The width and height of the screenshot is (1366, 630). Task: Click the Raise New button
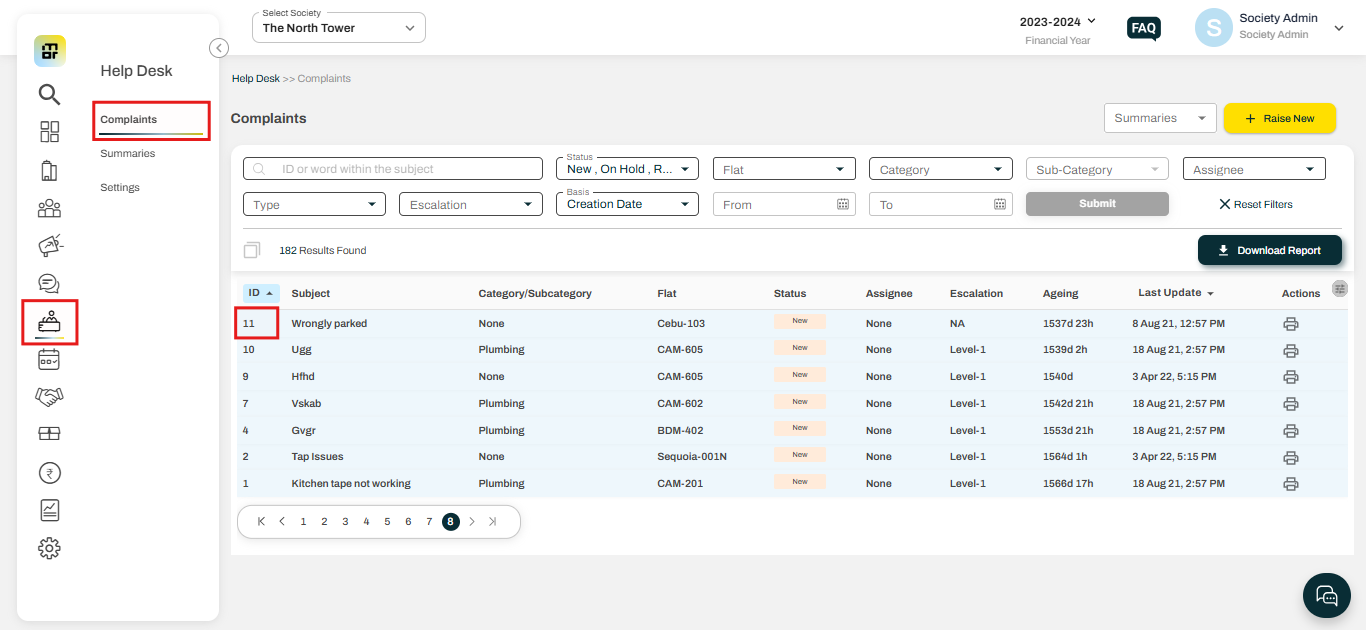coord(1279,118)
